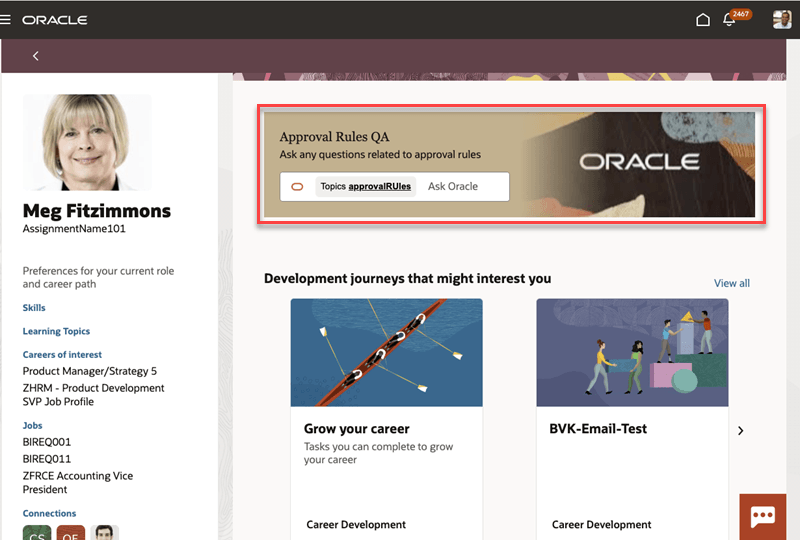The height and width of the screenshot is (540, 800).
Task: Click job BIREQ001
Action: tap(47, 442)
